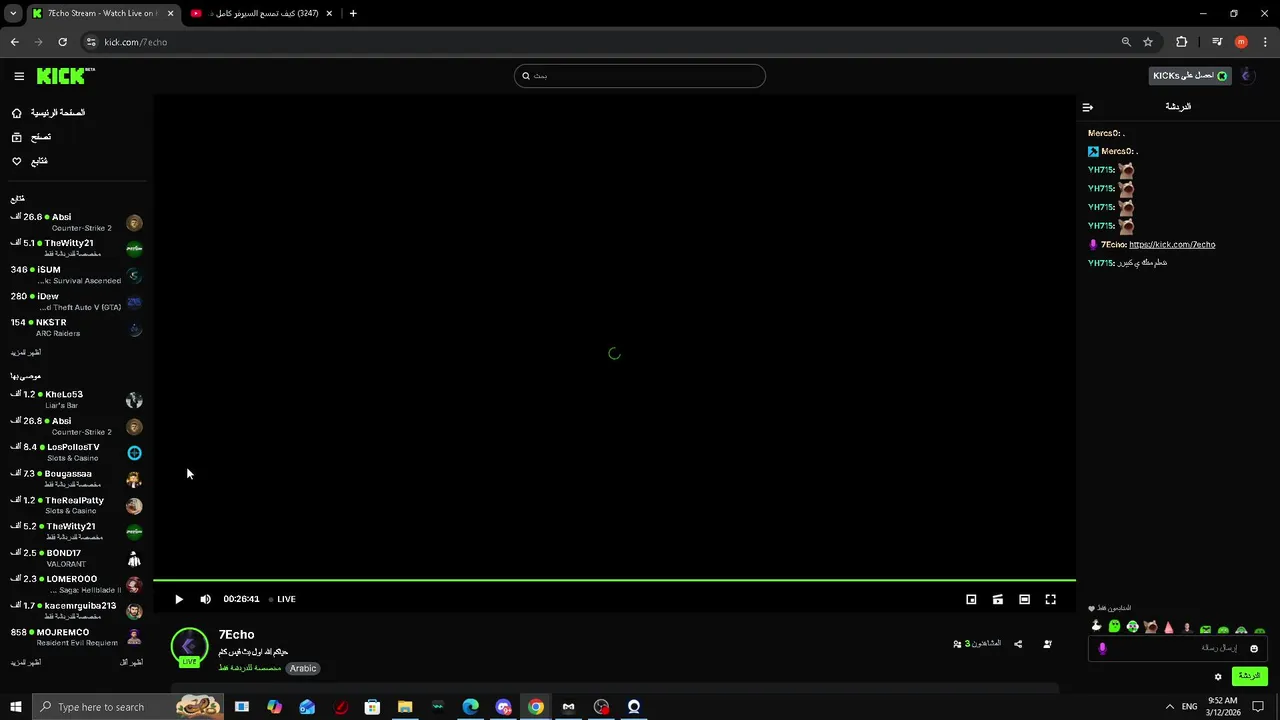This screenshot has width=1280, height=720.
Task: Click the Kick search box
Action: [640, 76]
